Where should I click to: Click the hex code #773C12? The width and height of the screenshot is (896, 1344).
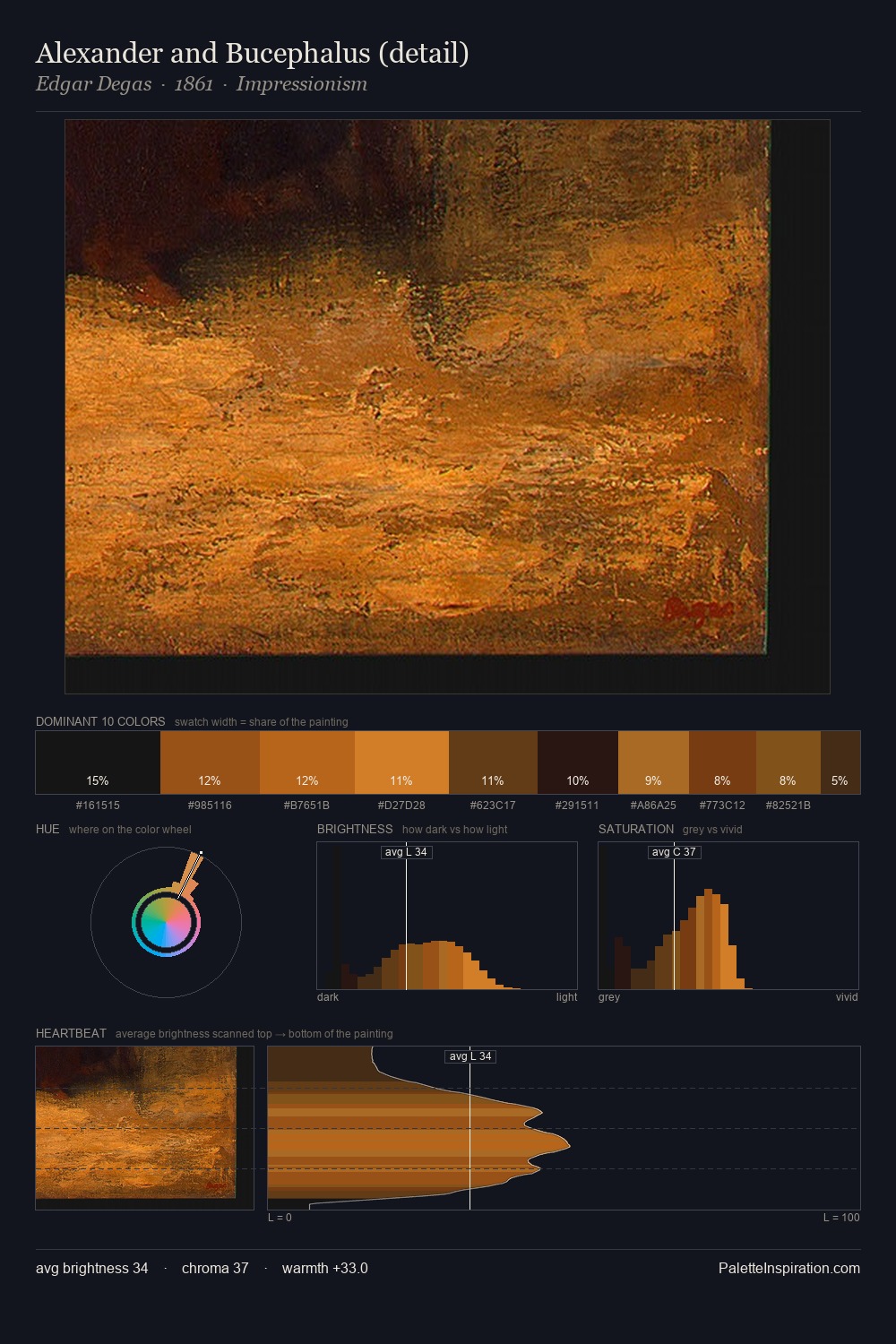(x=722, y=805)
